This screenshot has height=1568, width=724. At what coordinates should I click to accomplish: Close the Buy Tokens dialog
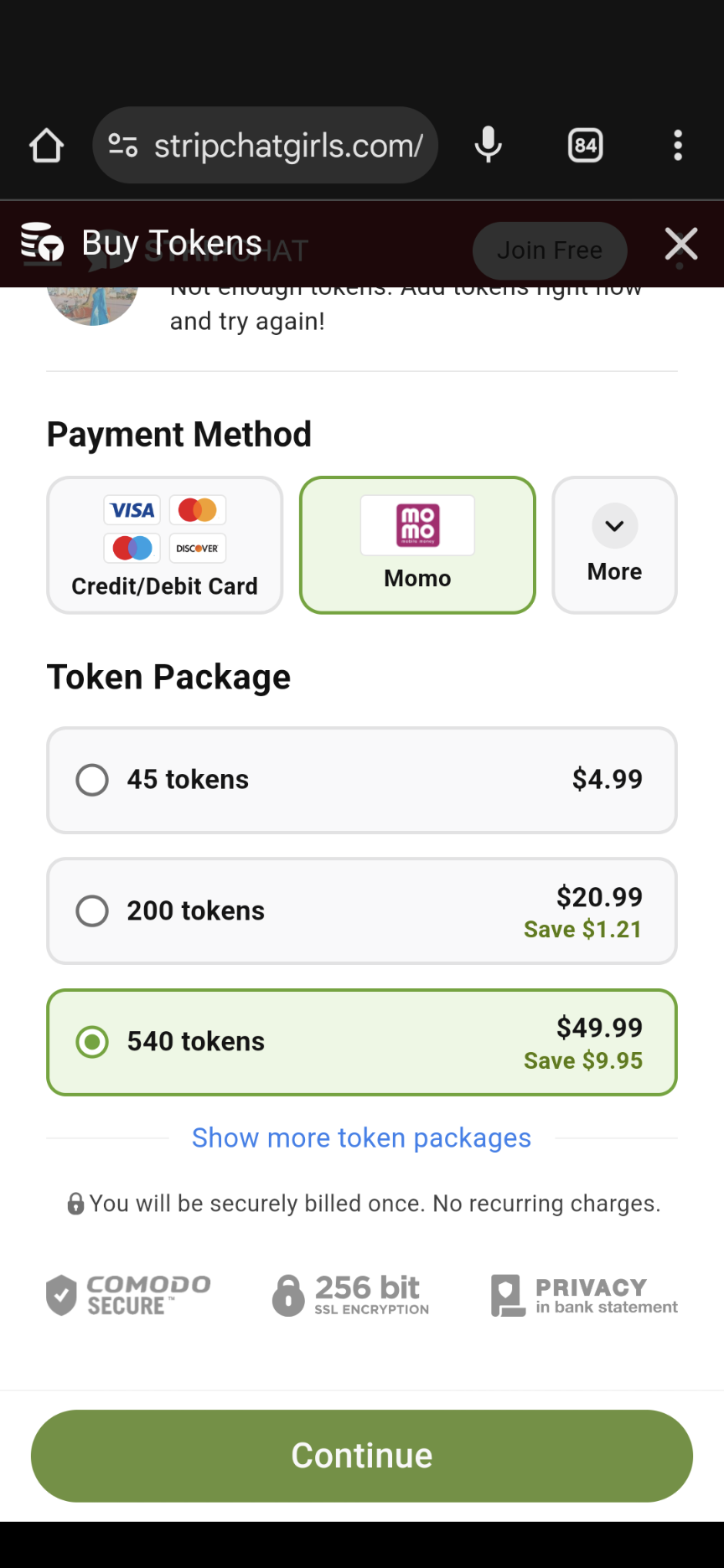click(680, 245)
